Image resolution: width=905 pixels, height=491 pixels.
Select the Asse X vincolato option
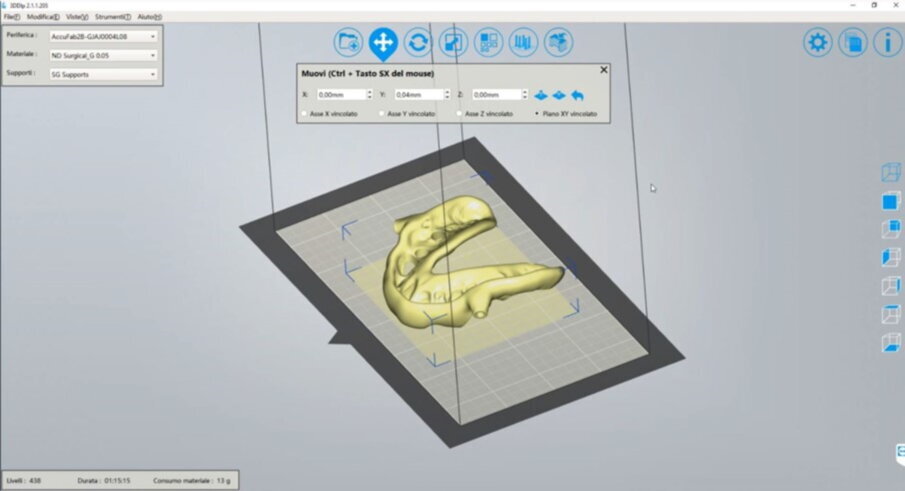(x=305, y=114)
